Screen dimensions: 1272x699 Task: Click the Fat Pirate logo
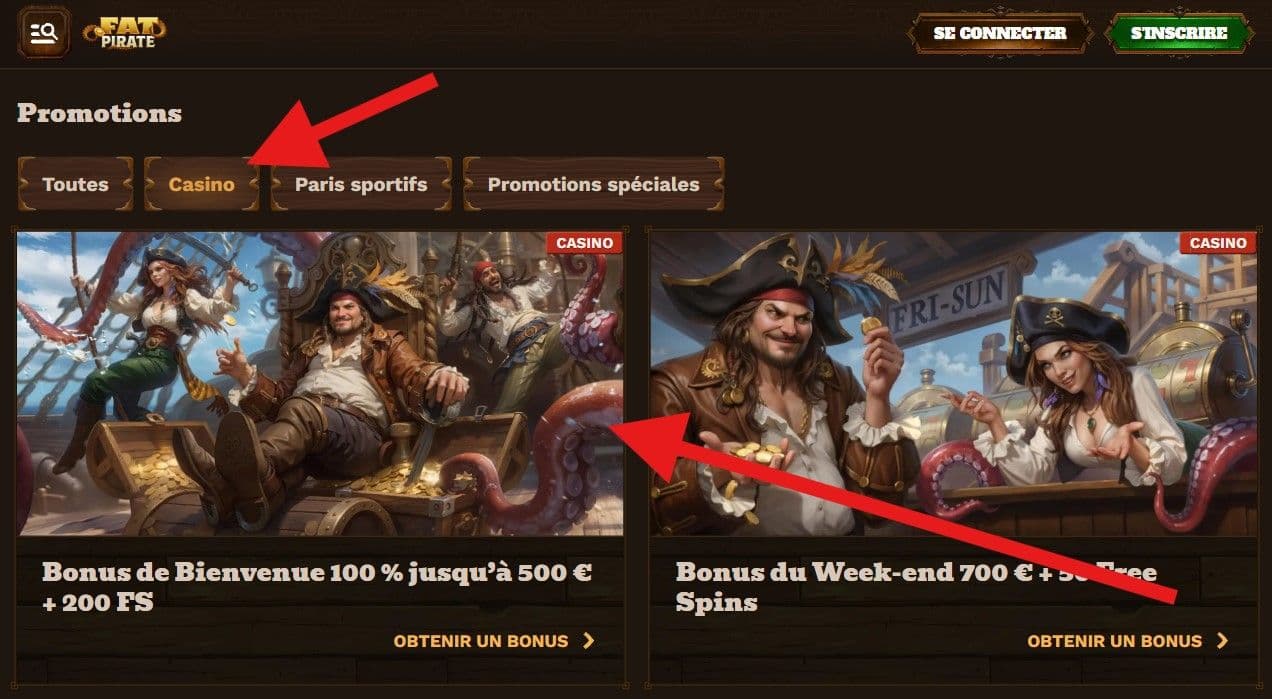tap(125, 33)
